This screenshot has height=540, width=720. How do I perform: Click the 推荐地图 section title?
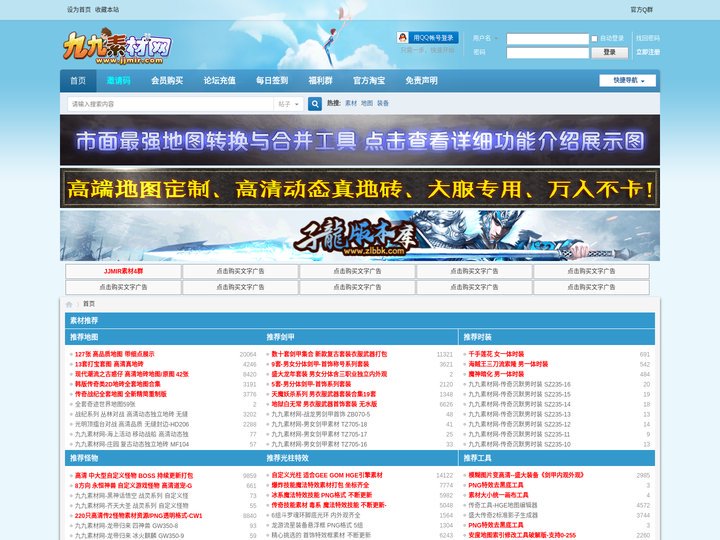coord(84,337)
